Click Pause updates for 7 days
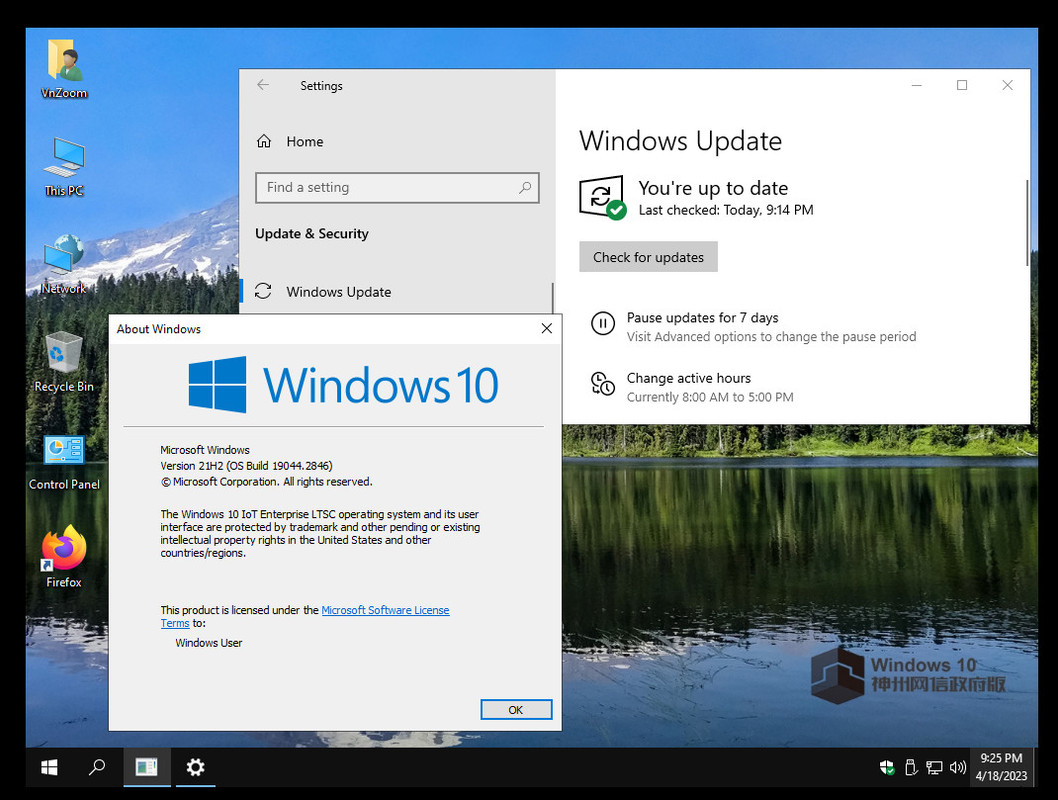 [702, 318]
